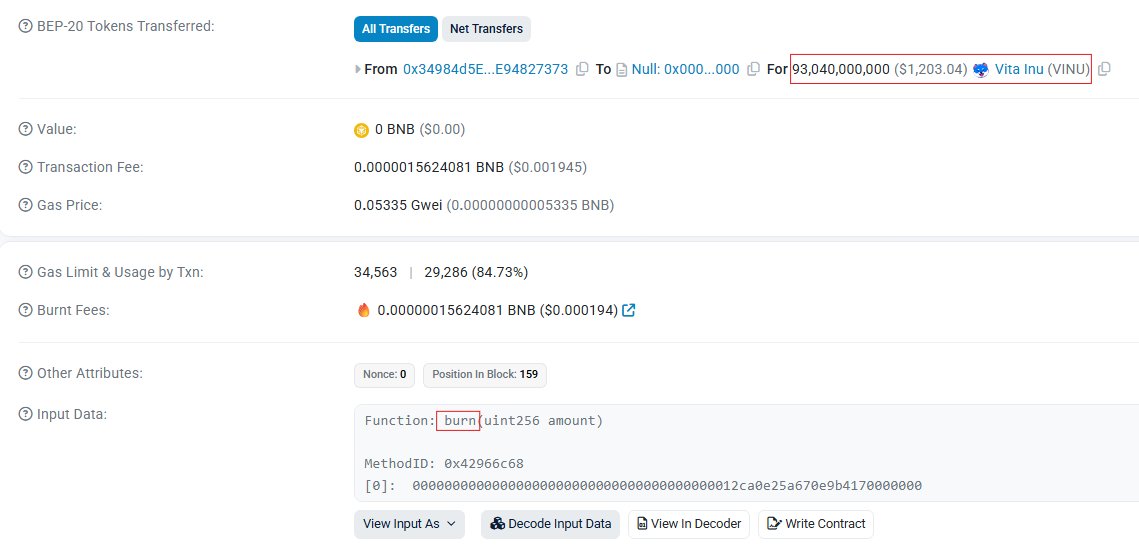
Task: Show help icon for Other Attributes
Action: point(25,373)
